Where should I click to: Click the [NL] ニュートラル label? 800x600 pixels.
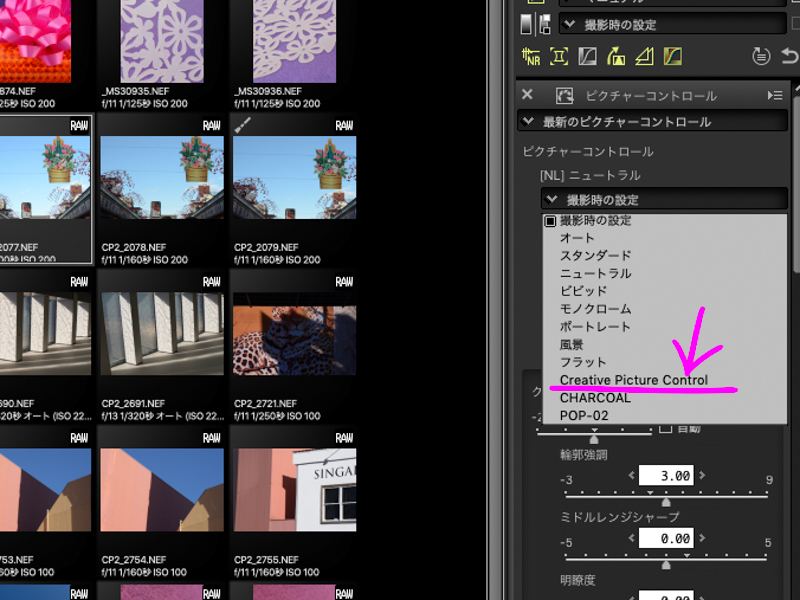coord(590,176)
